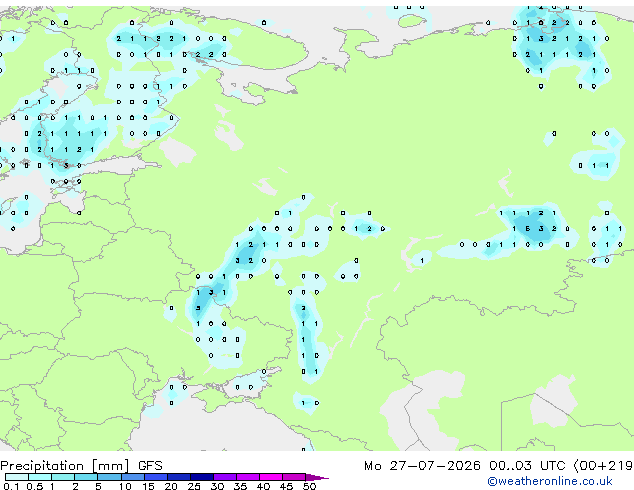
Task: Select the 30–35 mm violet legend swatch
Action: tap(225, 477)
